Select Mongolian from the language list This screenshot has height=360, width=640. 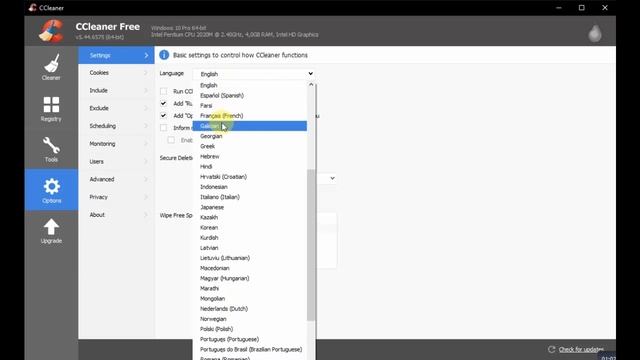[250, 299]
